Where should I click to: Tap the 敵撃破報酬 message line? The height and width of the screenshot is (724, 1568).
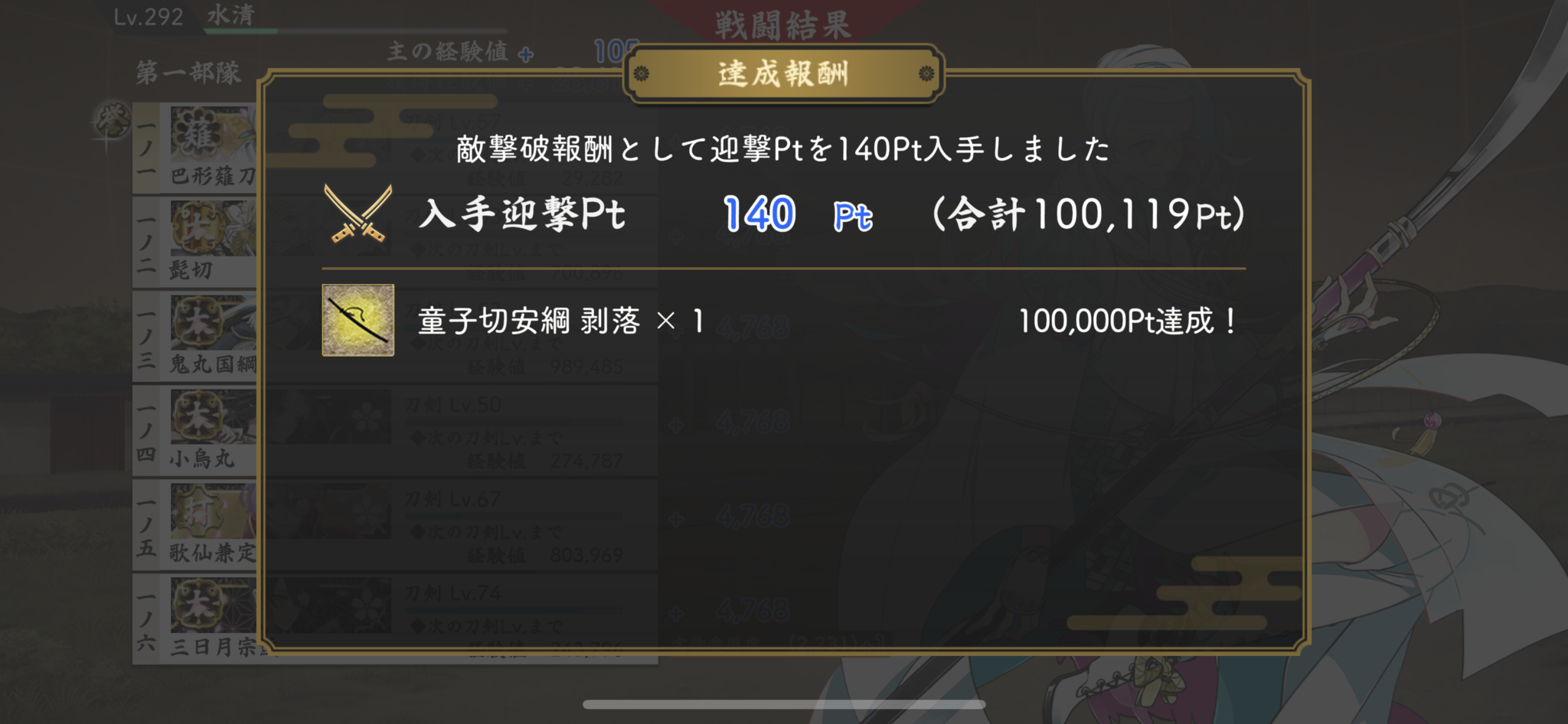click(x=782, y=148)
